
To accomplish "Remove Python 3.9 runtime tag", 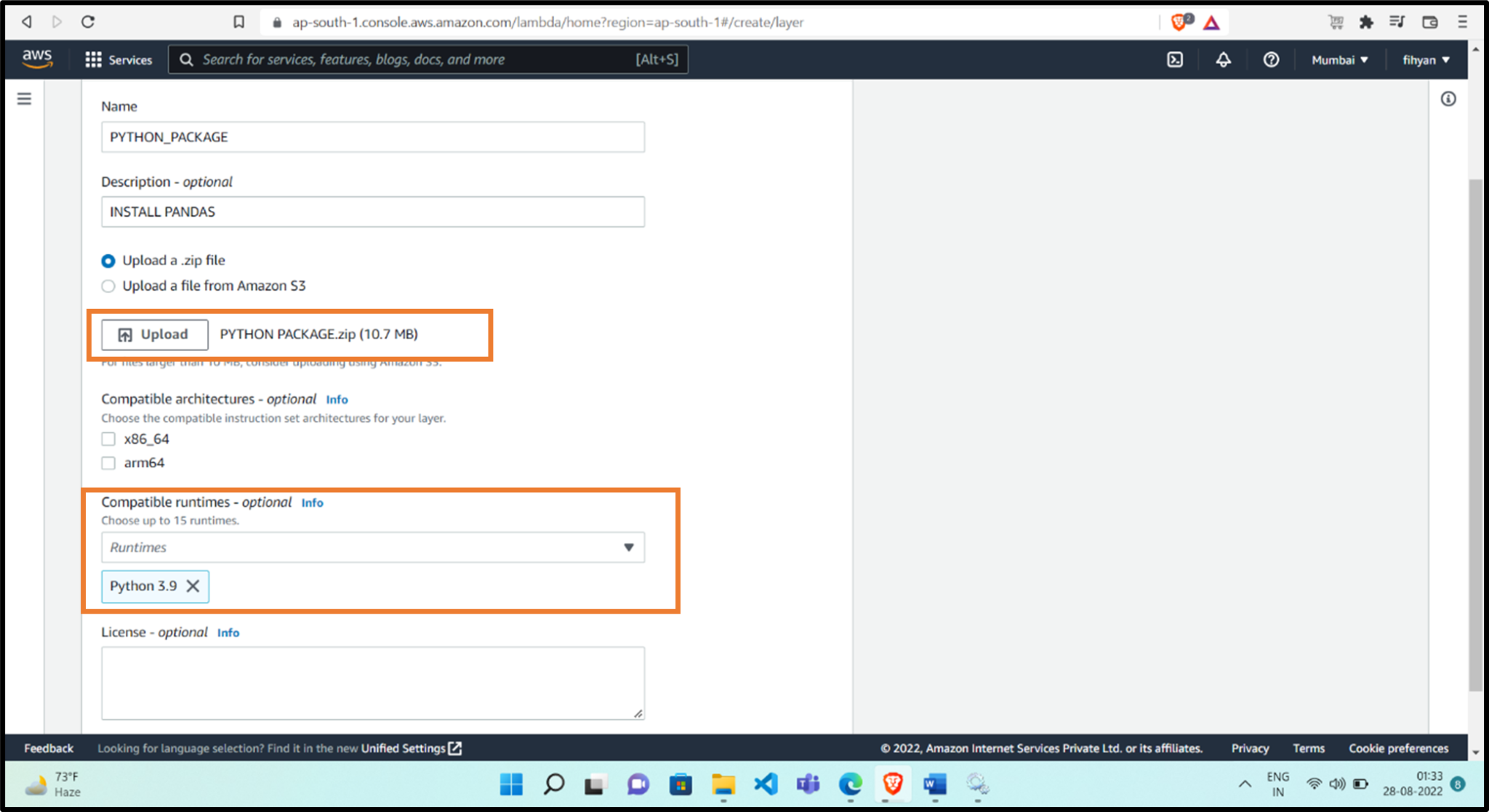I will (193, 586).
